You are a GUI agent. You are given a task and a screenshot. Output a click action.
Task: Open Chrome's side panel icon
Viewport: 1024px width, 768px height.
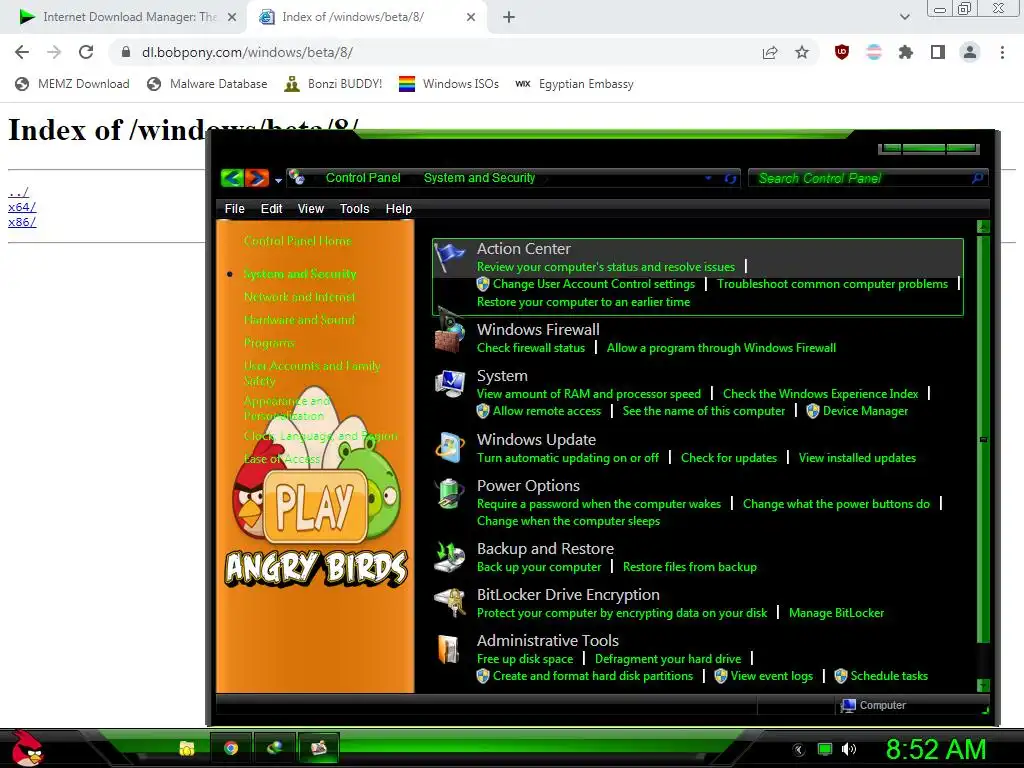(x=938, y=52)
